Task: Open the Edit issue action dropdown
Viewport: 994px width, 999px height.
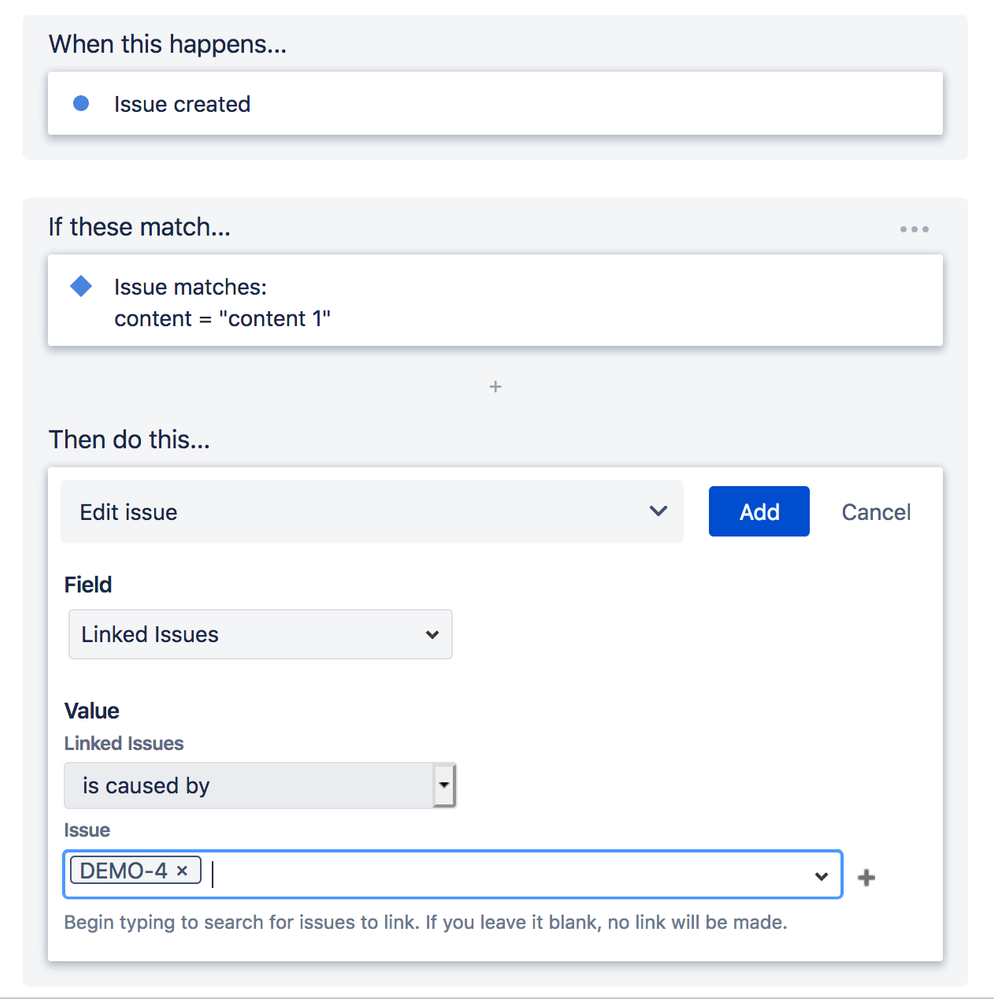Action: (372, 511)
